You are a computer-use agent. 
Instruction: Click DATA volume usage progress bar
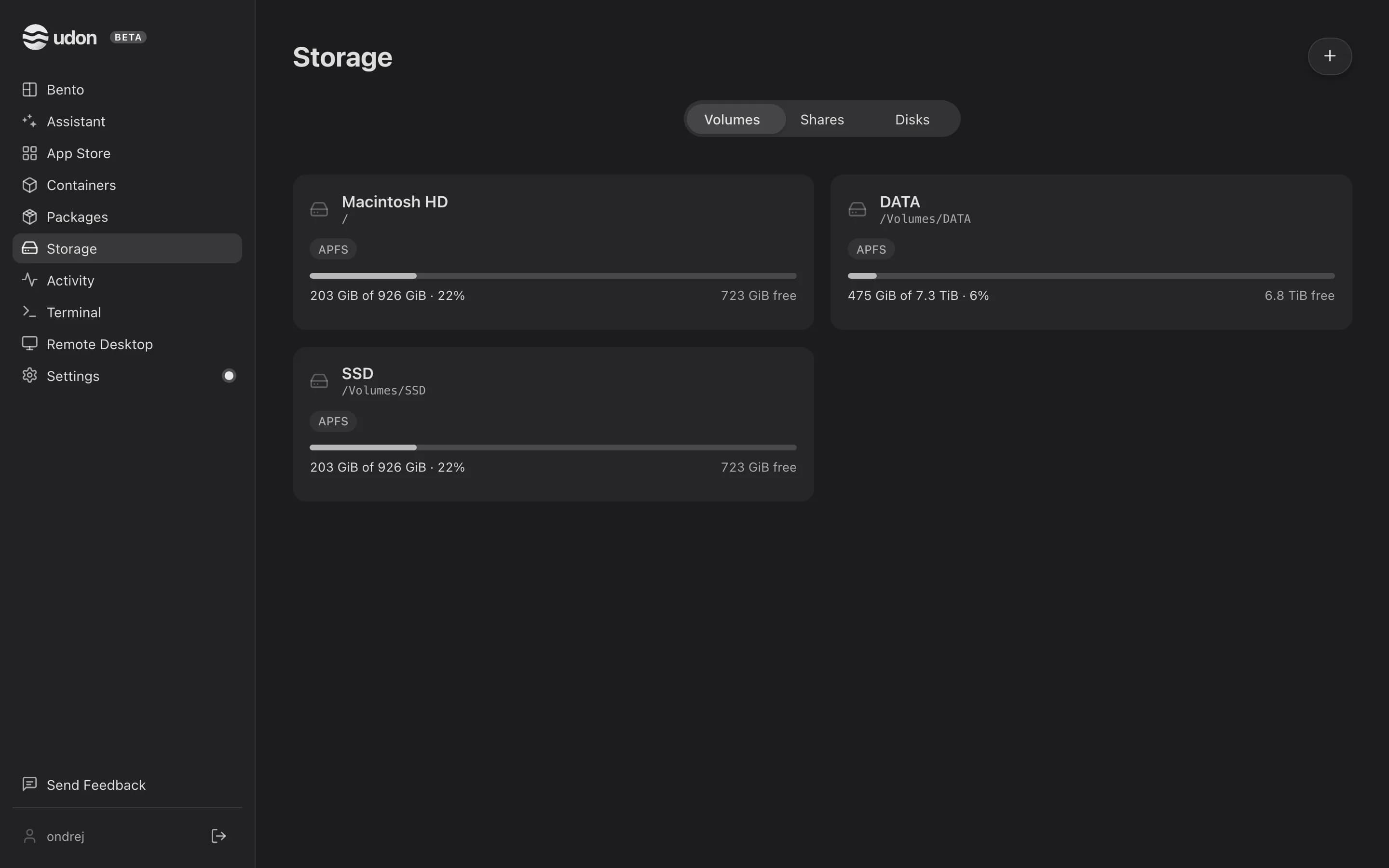click(1090, 276)
